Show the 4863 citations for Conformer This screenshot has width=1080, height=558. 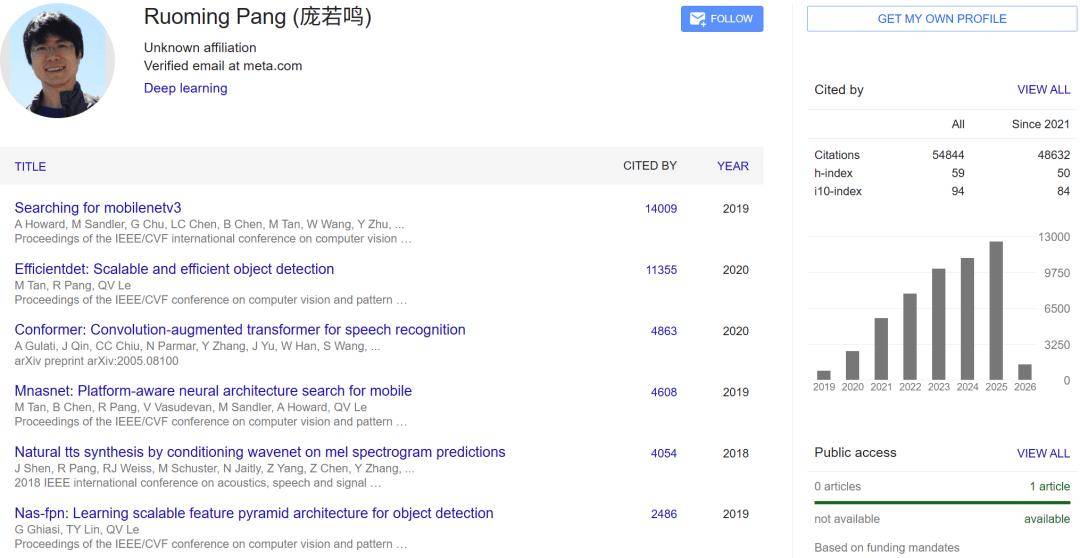click(x=664, y=331)
